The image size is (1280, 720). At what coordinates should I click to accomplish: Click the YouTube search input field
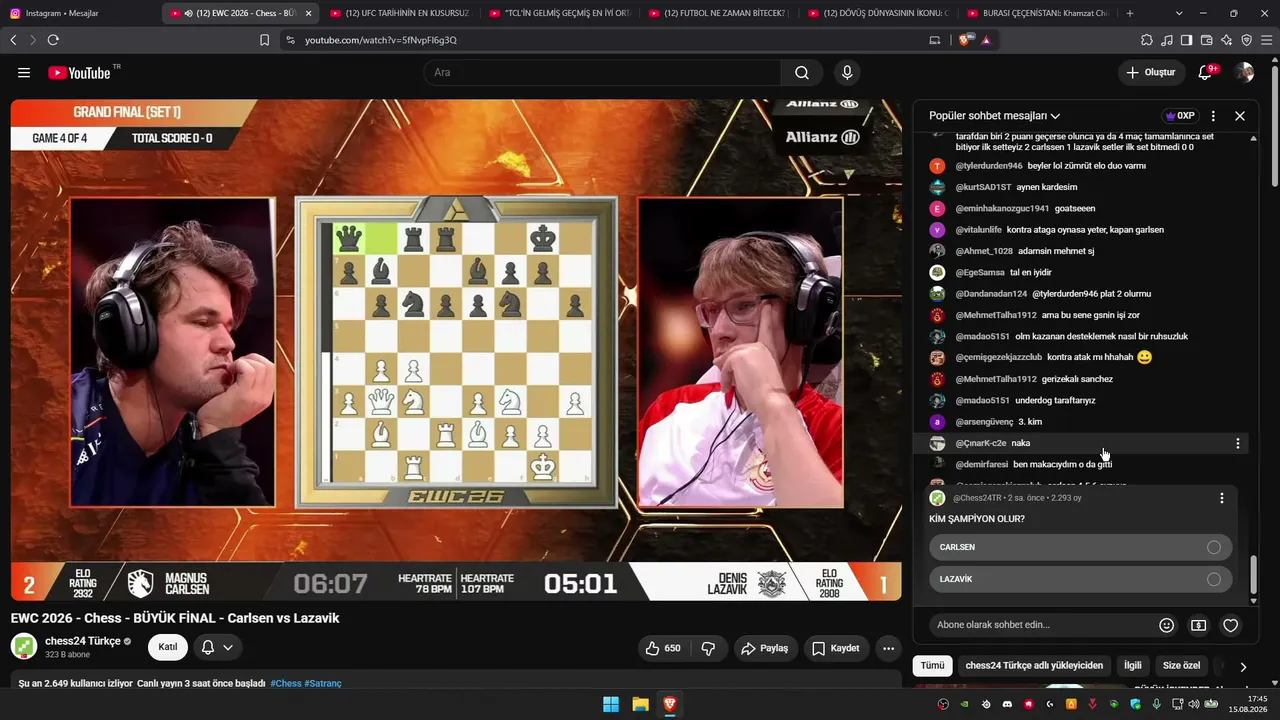[602, 73]
